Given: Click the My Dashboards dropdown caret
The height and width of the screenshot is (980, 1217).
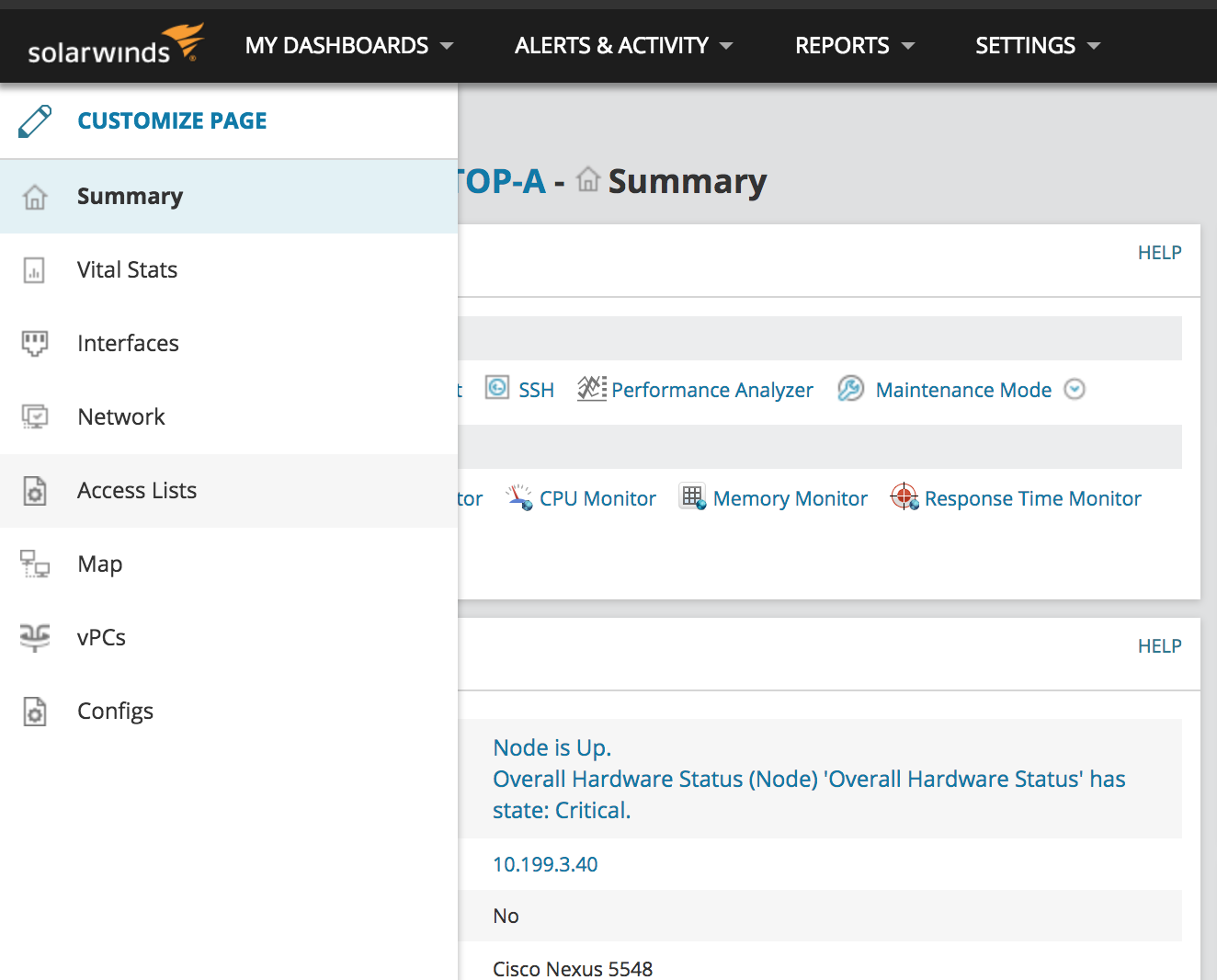Looking at the screenshot, I should click(447, 46).
